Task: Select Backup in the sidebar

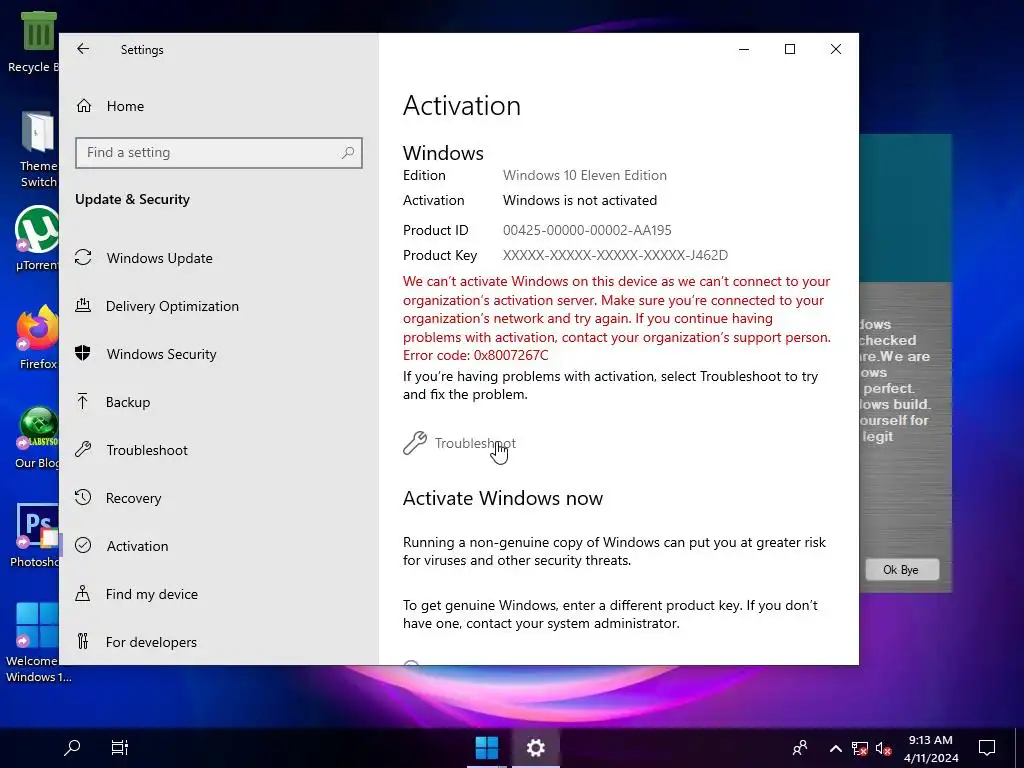Action: [x=128, y=402]
